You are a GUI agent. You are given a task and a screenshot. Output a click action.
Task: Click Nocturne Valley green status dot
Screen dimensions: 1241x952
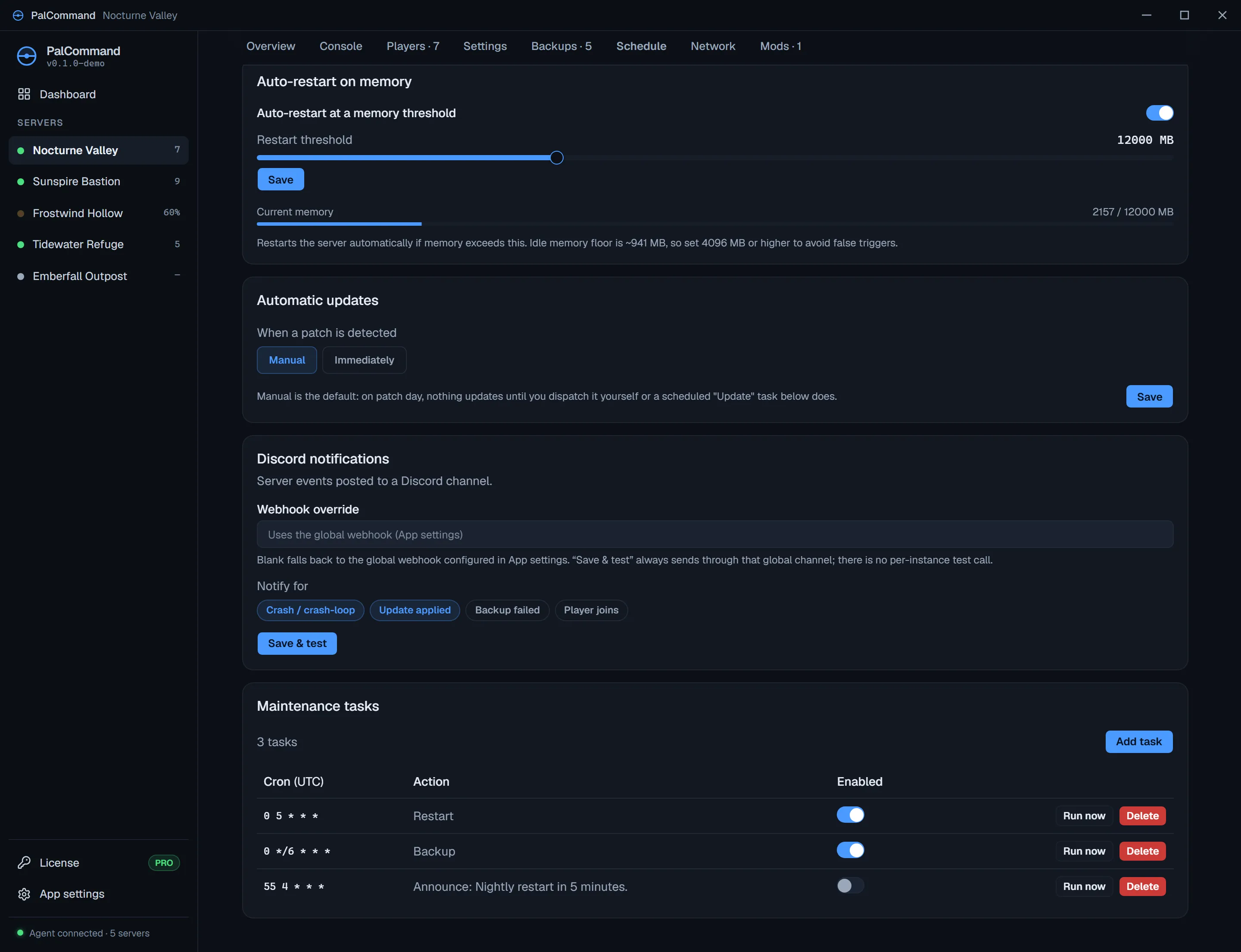coord(21,150)
